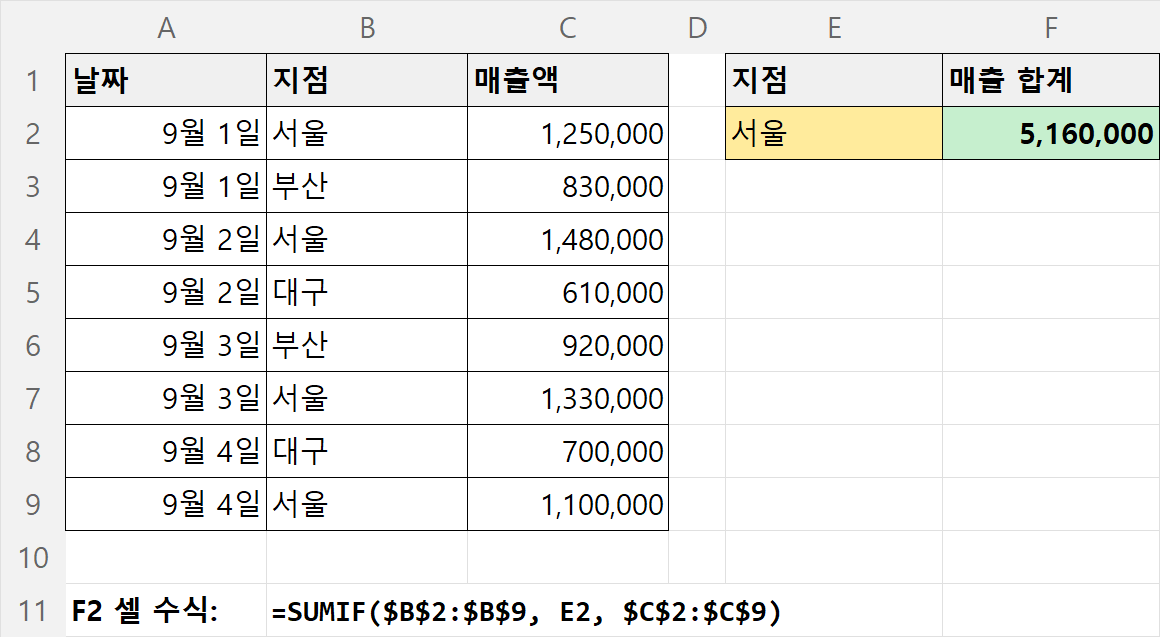Select the yellow 서울 cell in E2
Viewport: 1160px width, 637px height.
tap(834, 133)
